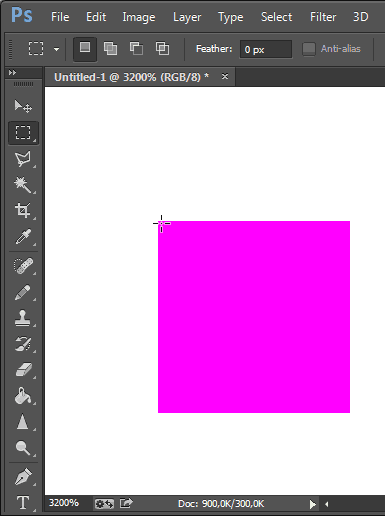The width and height of the screenshot is (385, 516).
Task: Toggle Intersect with selection mode
Action: pyautogui.click(x=162, y=49)
